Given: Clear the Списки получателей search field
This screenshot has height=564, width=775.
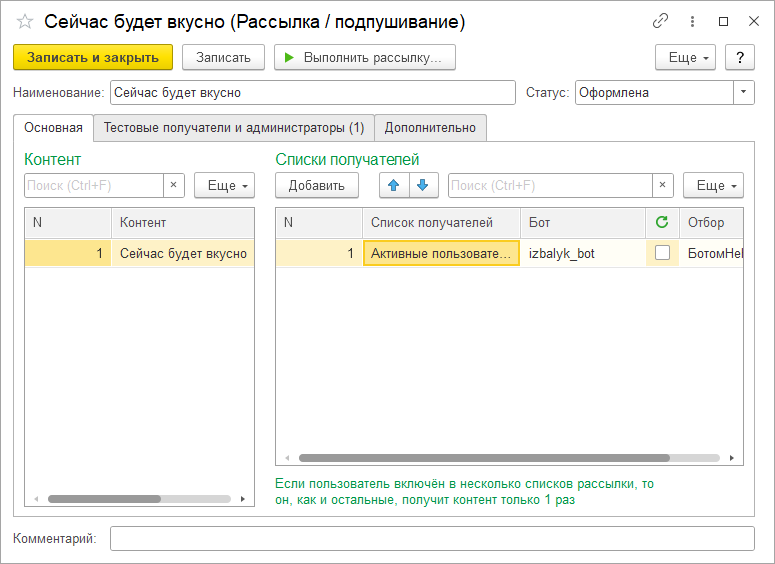Looking at the screenshot, I should tap(662, 185).
